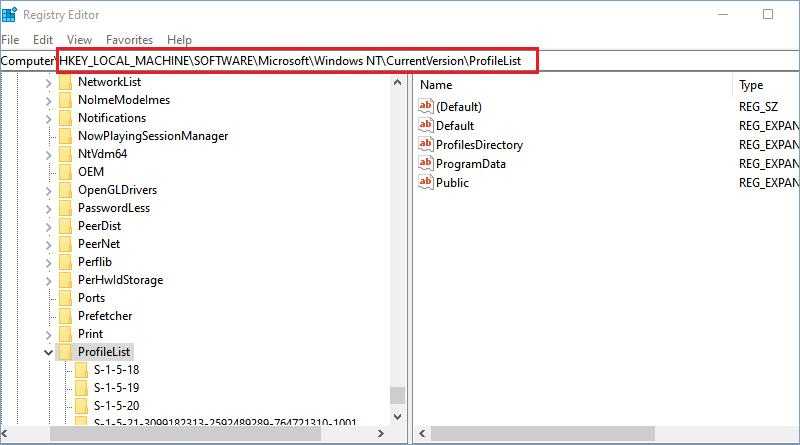Select the S-1-5-18 folder icon
The image size is (800, 445).
(x=81, y=370)
